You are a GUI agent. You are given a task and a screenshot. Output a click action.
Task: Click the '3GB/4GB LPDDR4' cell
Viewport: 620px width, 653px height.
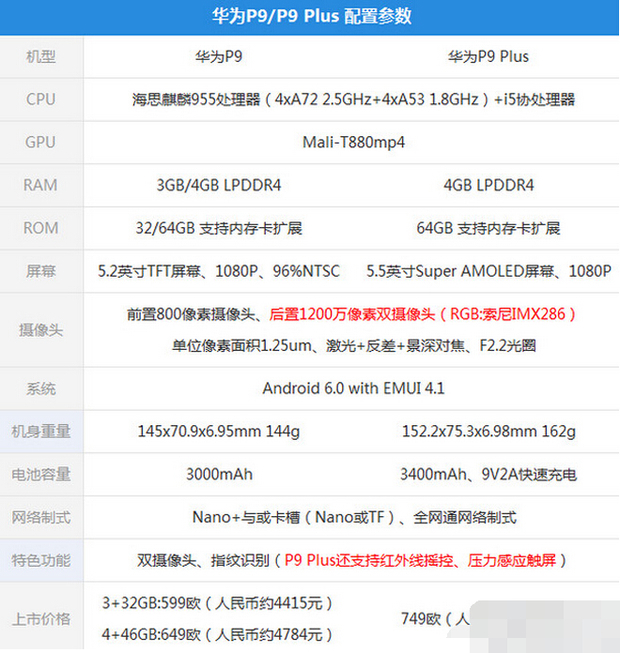pos(219,185)
